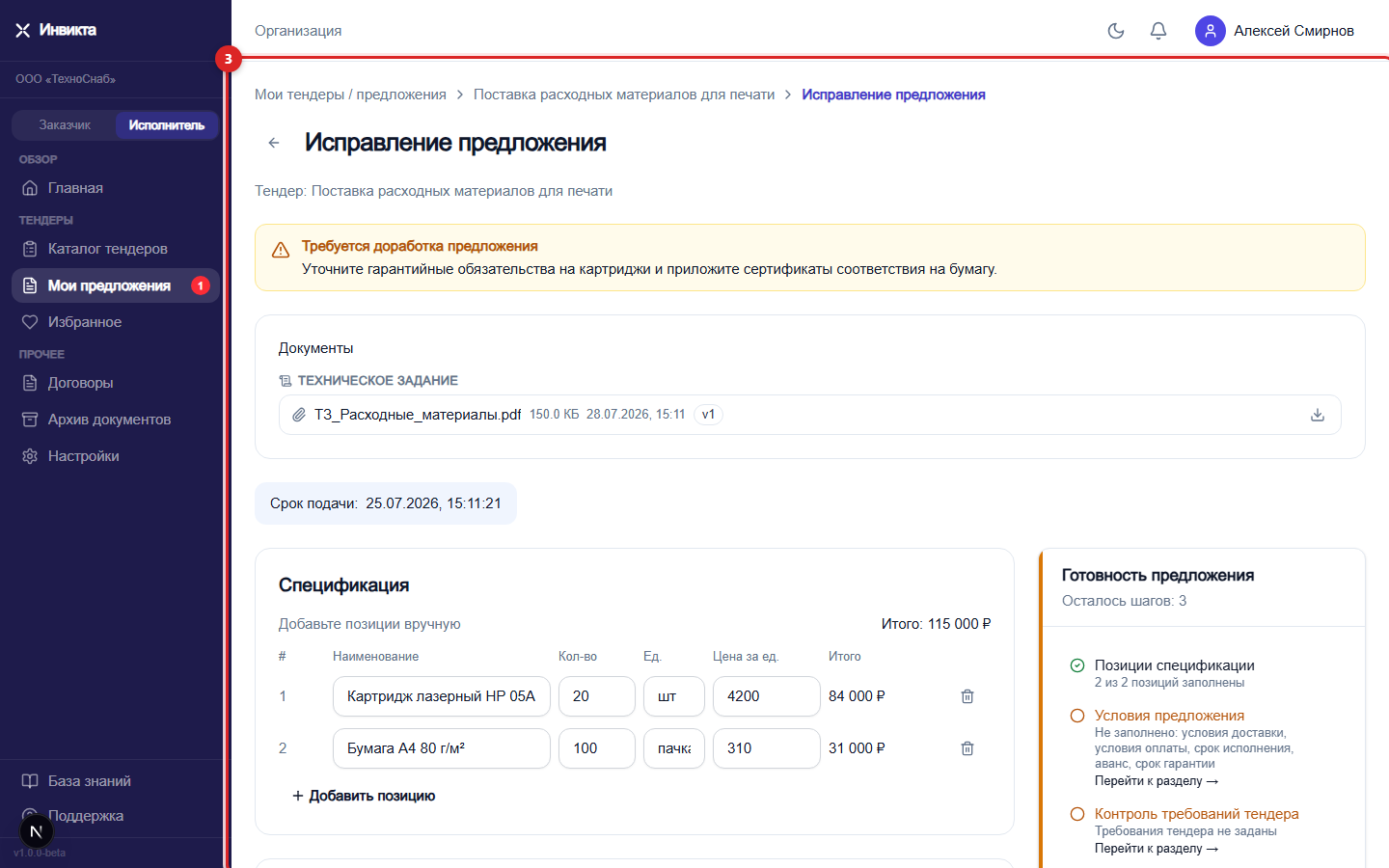Viewport: 1389px width, 868px height.
Task: Open Мои предложения menu item
Action: [x=116, y=285]
